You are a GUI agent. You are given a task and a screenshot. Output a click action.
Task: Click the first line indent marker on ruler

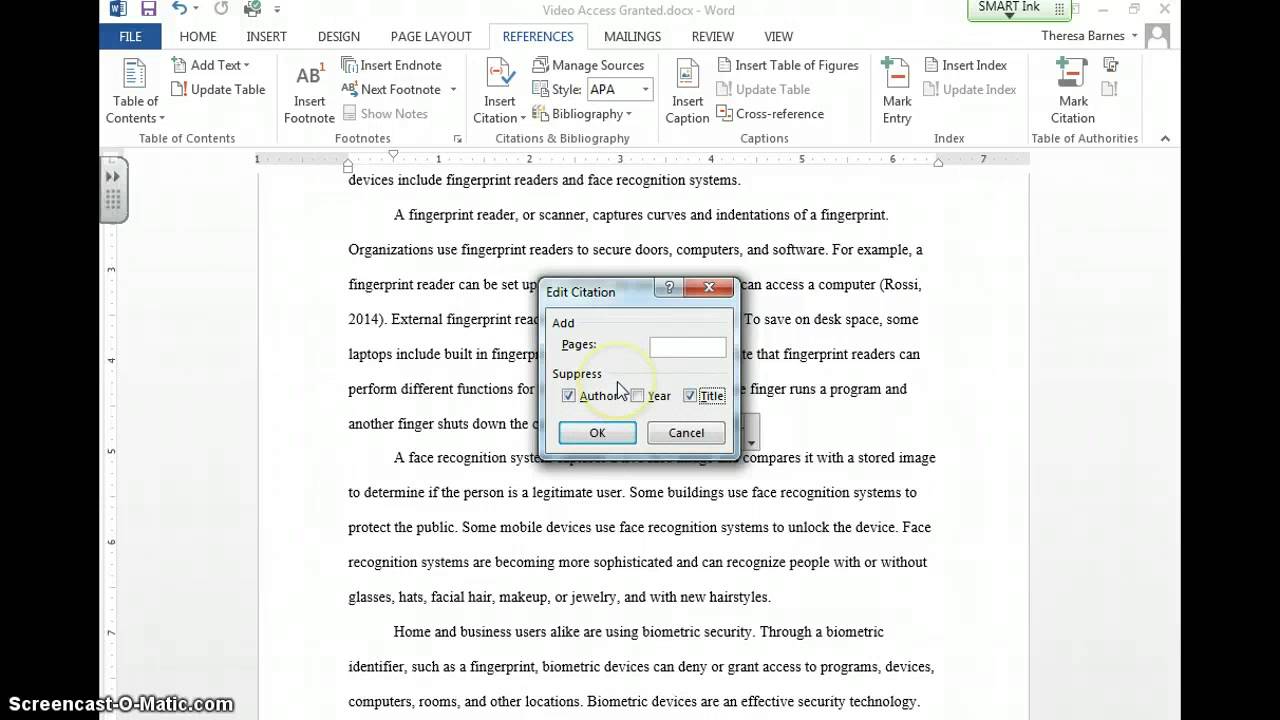click(x=393, y=155)
